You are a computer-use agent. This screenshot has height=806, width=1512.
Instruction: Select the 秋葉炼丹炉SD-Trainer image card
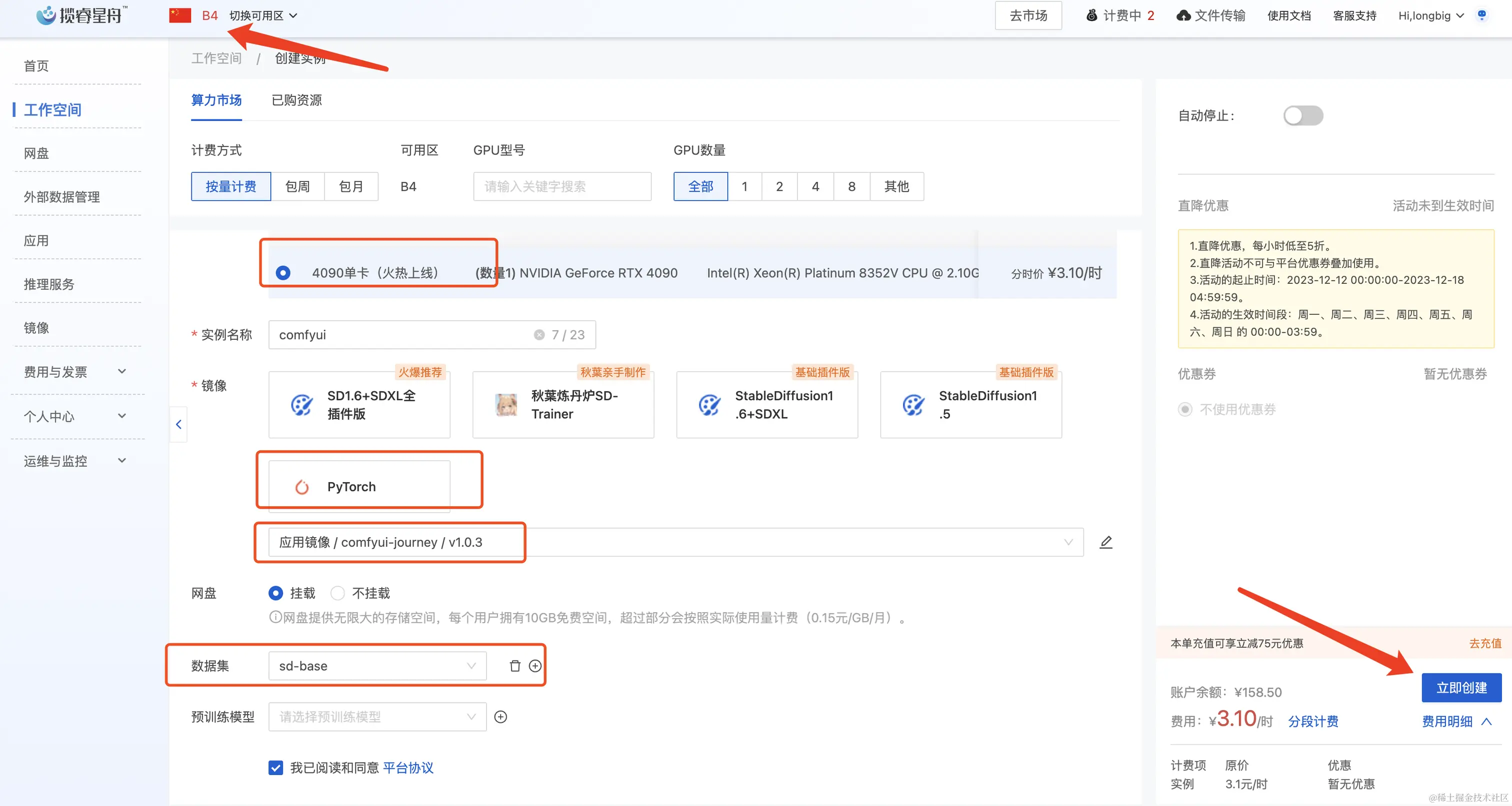coord(562,404)
